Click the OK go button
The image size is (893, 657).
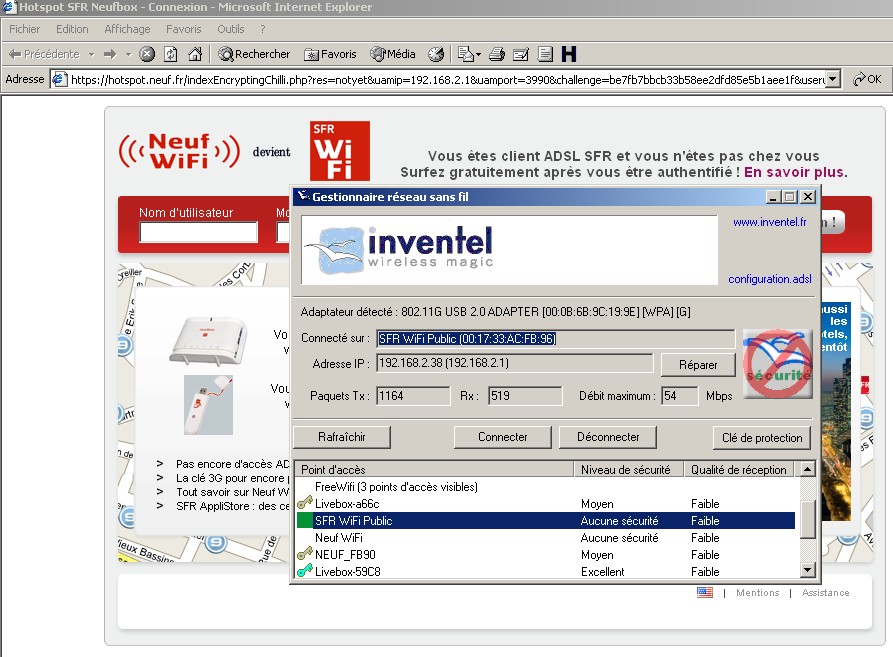pos(867,79)
